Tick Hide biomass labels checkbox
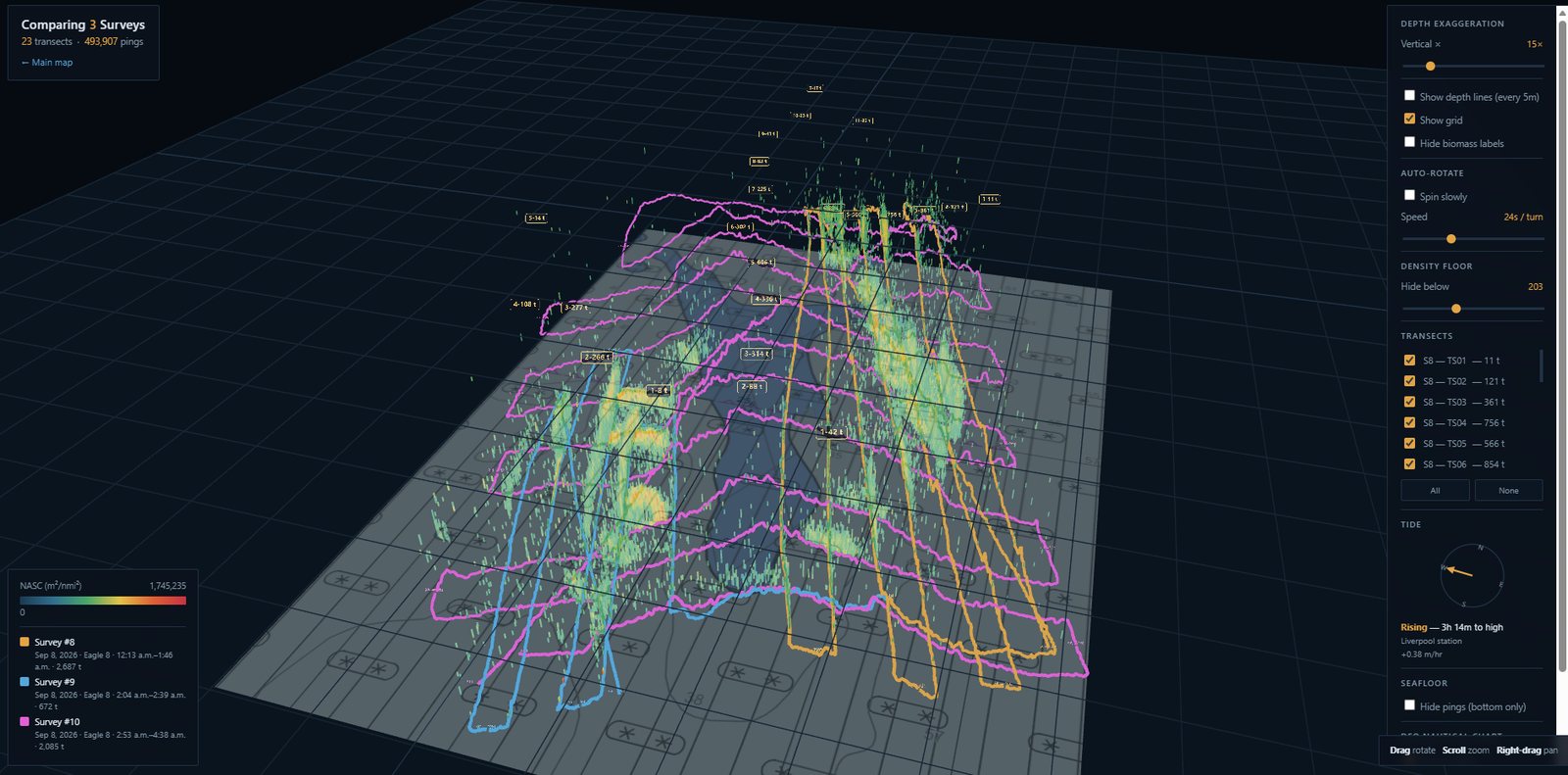 click(x=1409, y=142)
